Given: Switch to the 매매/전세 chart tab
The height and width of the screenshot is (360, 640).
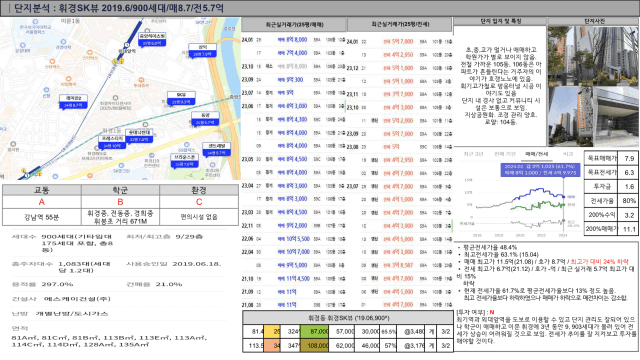Looking at the screenshot, I should (x=536, y=154).
